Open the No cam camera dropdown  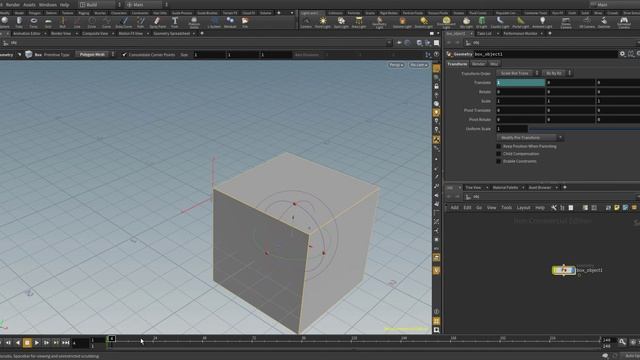tap(418, 65)
